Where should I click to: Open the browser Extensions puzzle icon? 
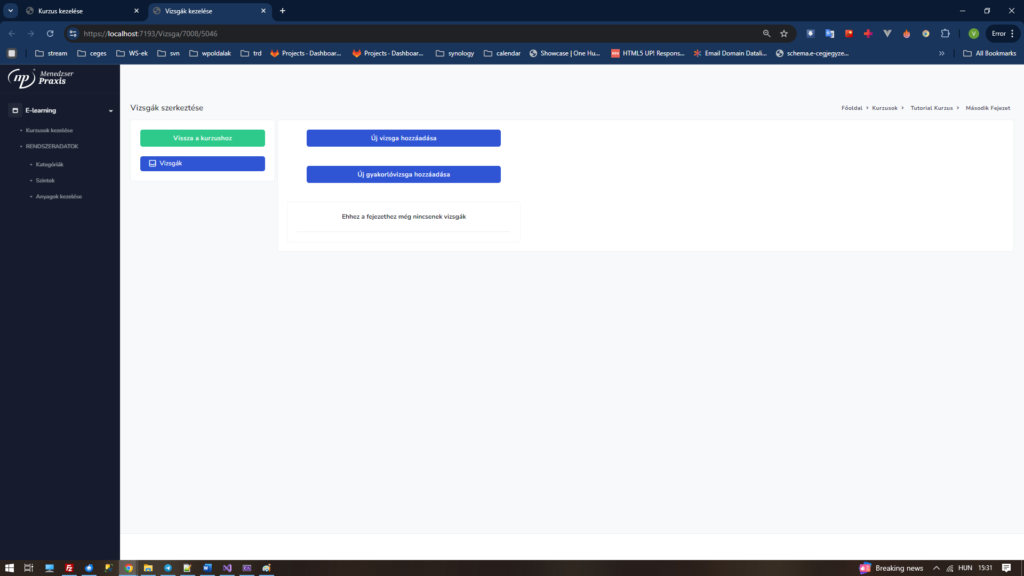[945, 33]
